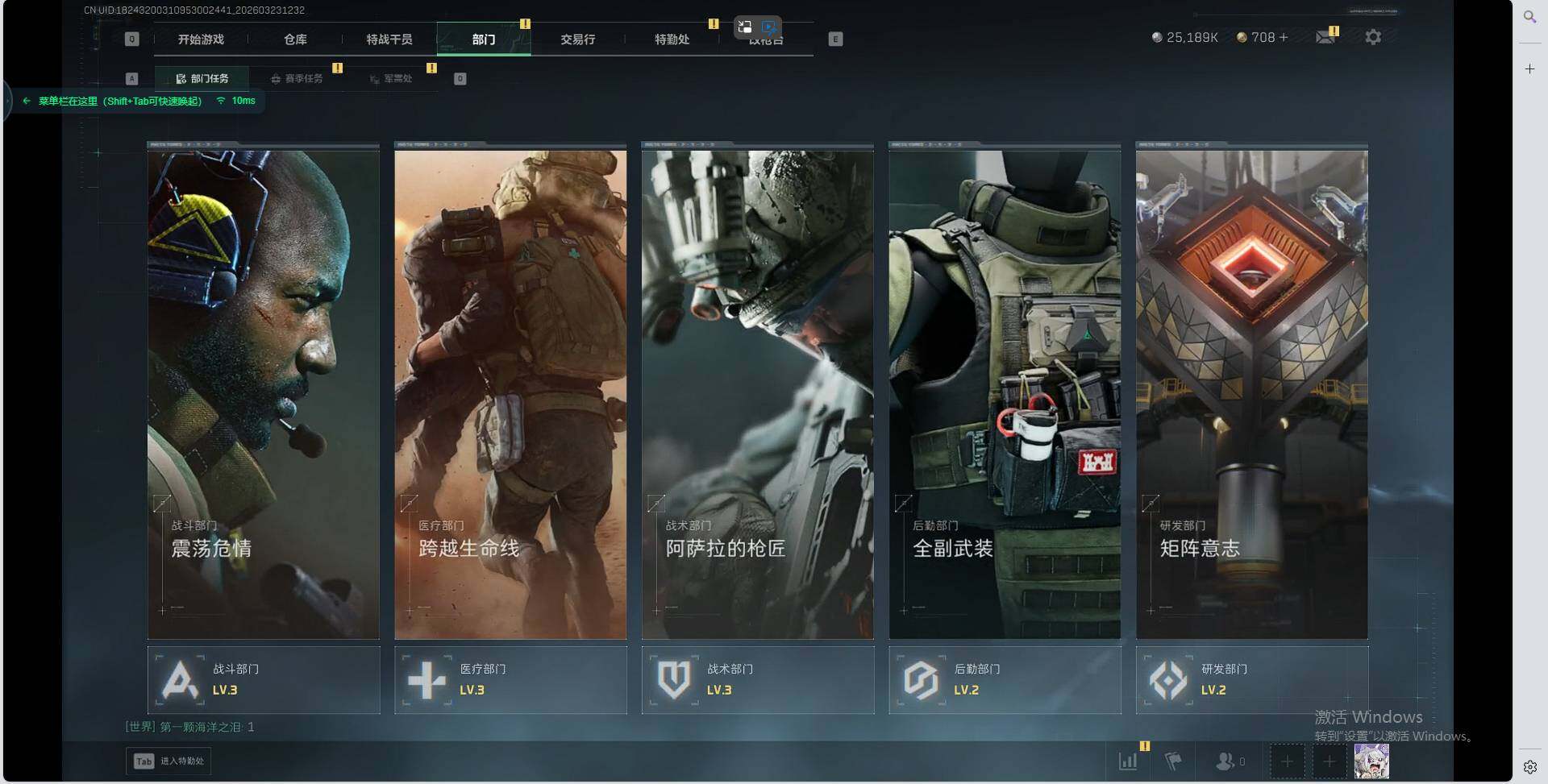Click the Q previous-tab key icon
Image resolution: width=1548 pixels, height=784 pixels.
tap(132, 39)
